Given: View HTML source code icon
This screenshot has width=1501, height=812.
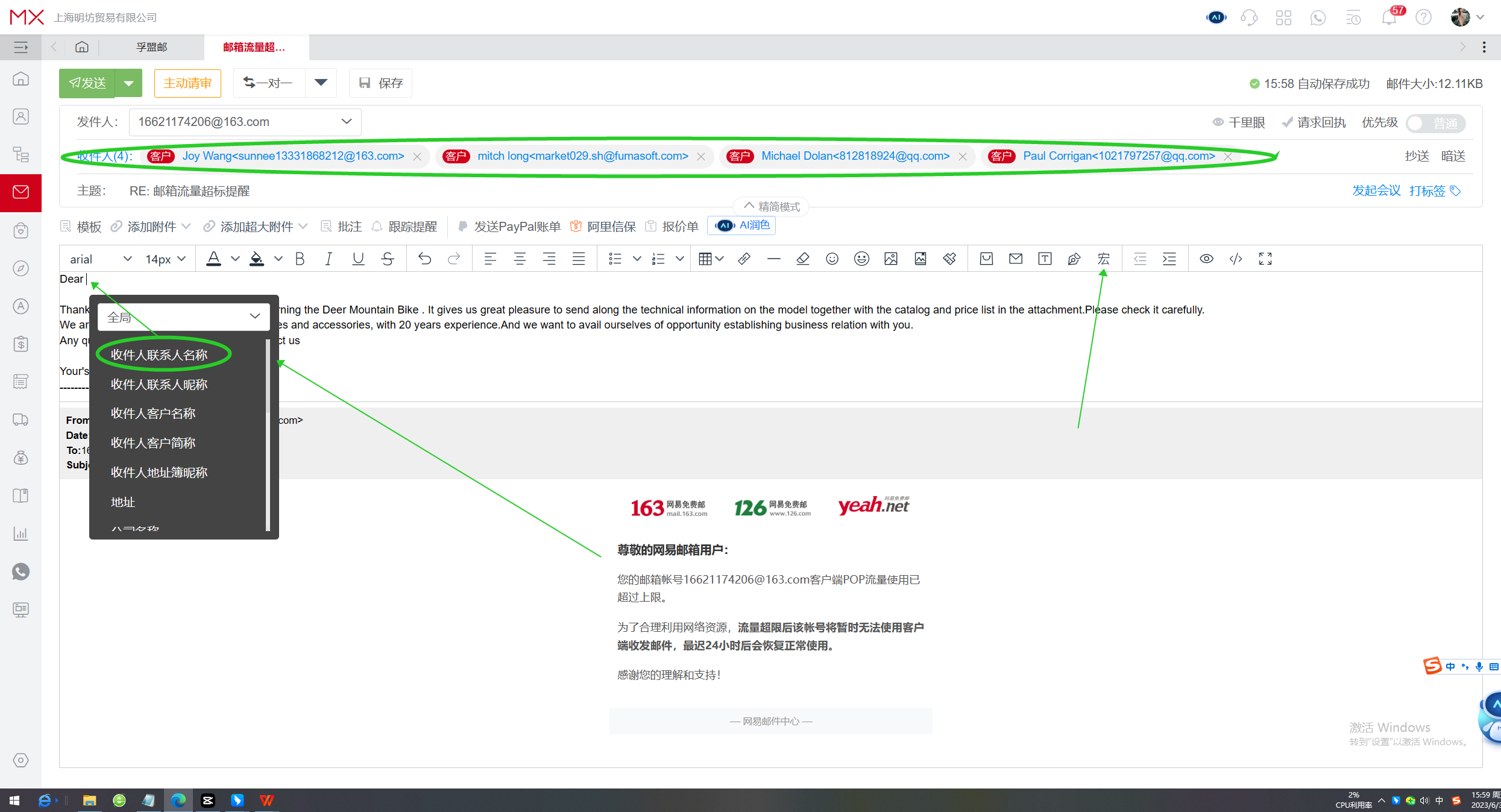Looking at the screenshot, I should point(1236,259).
